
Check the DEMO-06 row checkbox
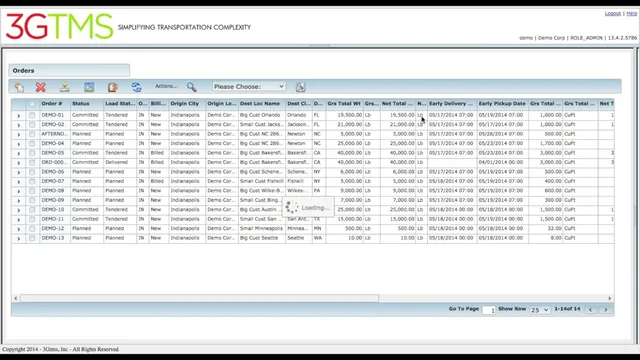[32, 172]
